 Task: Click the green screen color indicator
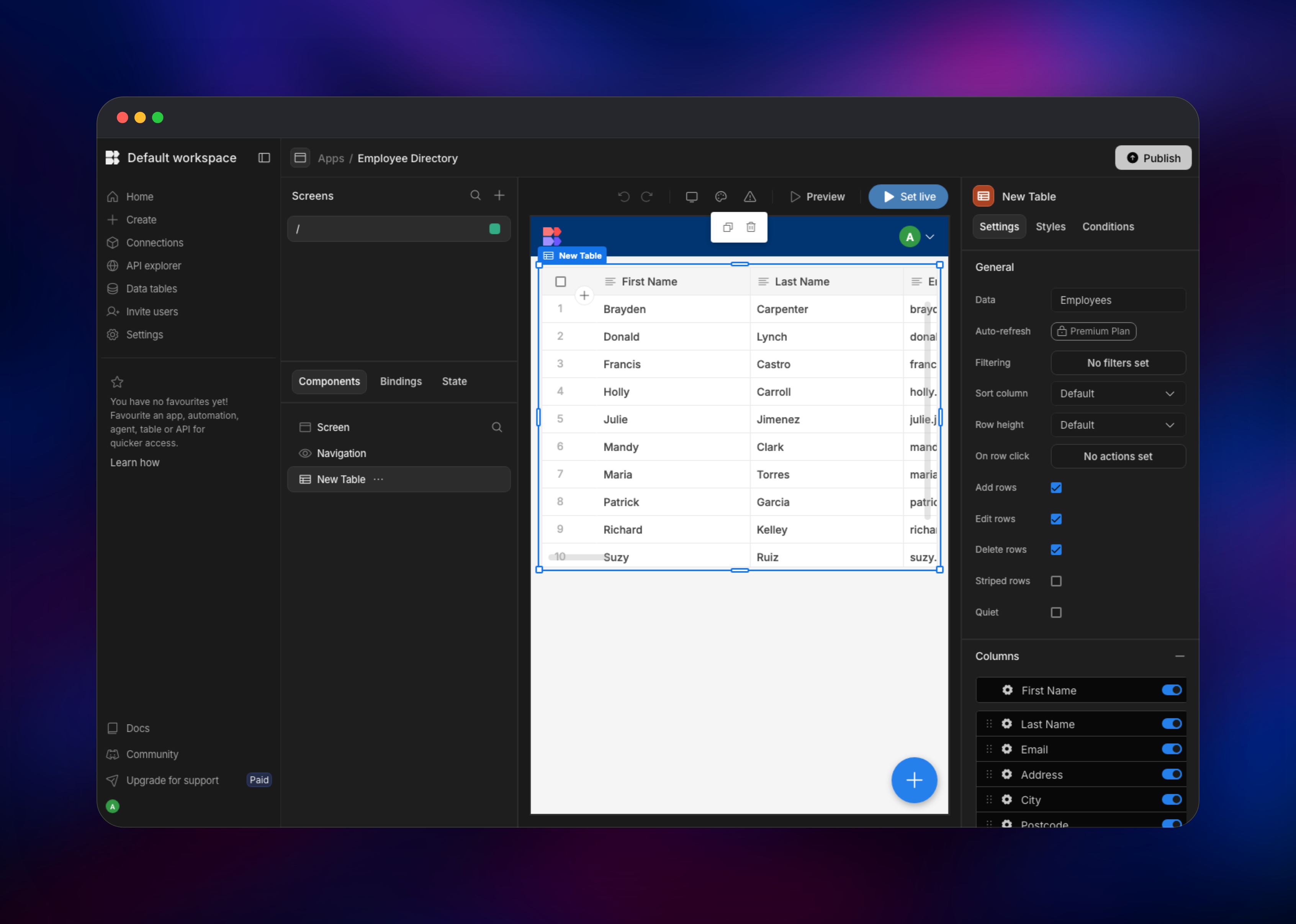[x=494, y=229]
